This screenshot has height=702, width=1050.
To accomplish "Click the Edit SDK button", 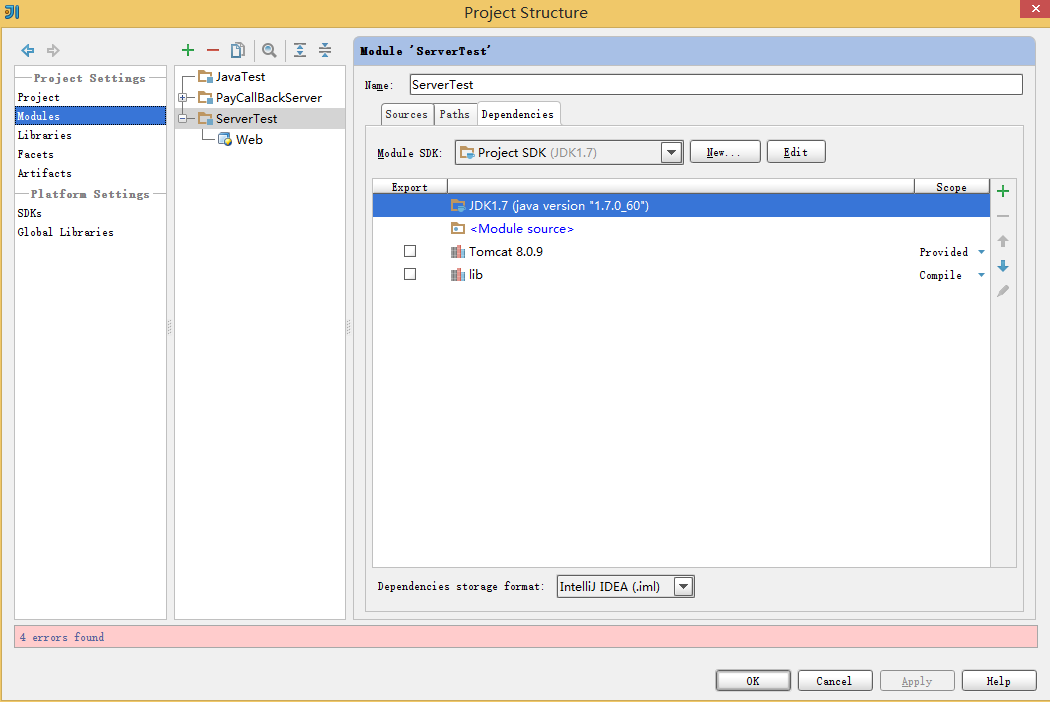I will tap(795, 152).
